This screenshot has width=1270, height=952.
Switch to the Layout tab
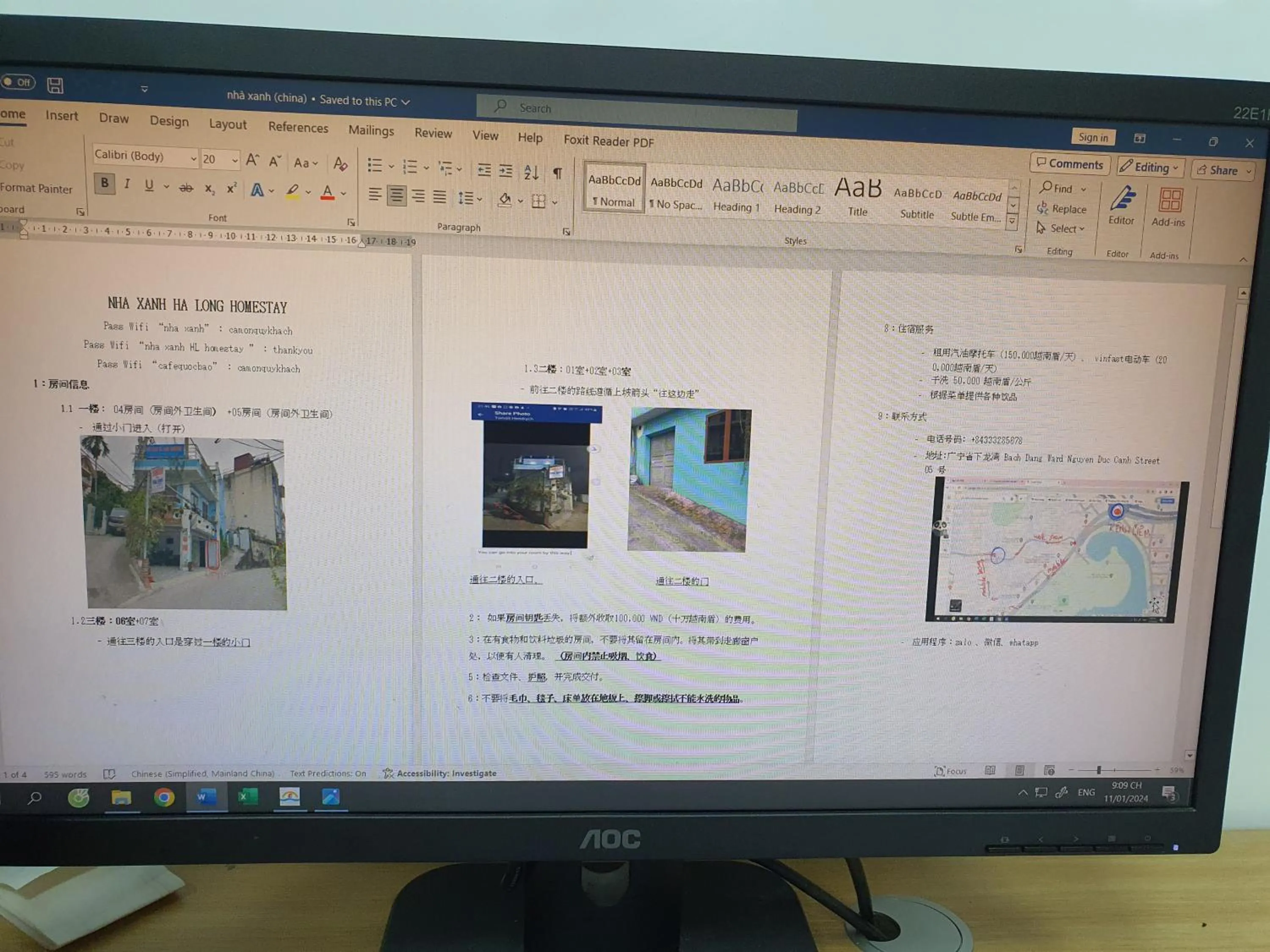227,124
